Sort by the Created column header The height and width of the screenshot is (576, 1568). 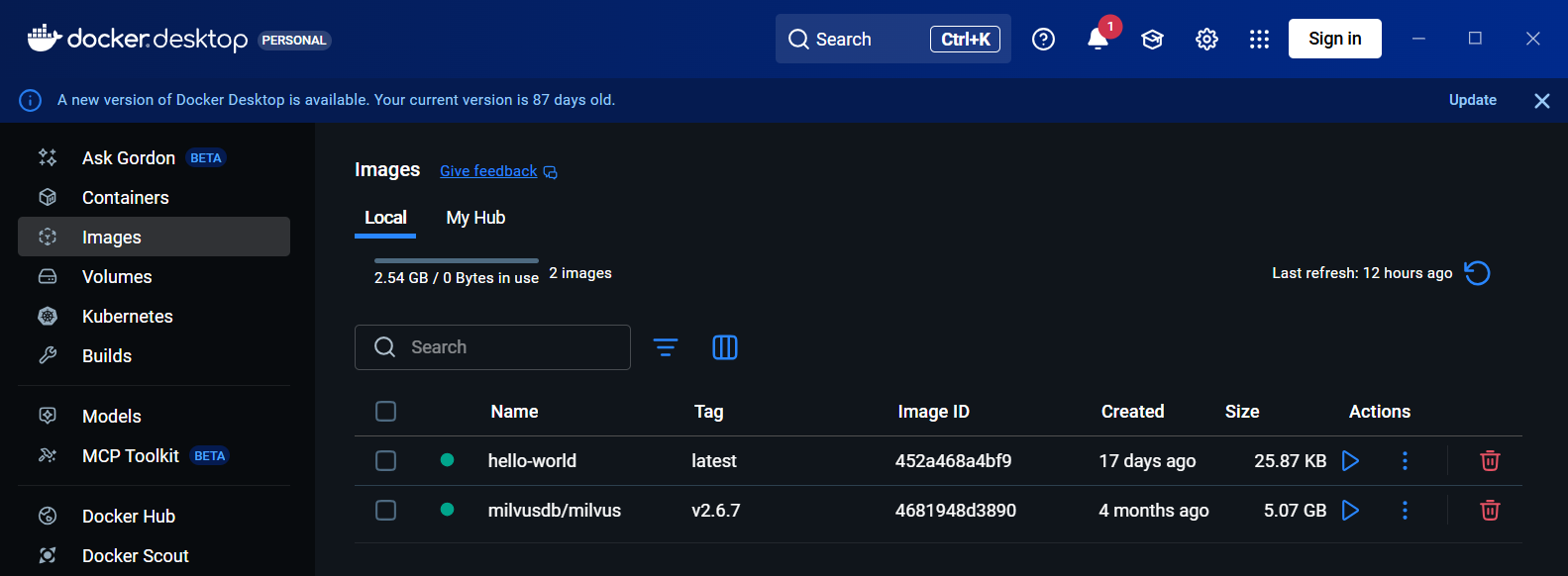[1132, 412]
